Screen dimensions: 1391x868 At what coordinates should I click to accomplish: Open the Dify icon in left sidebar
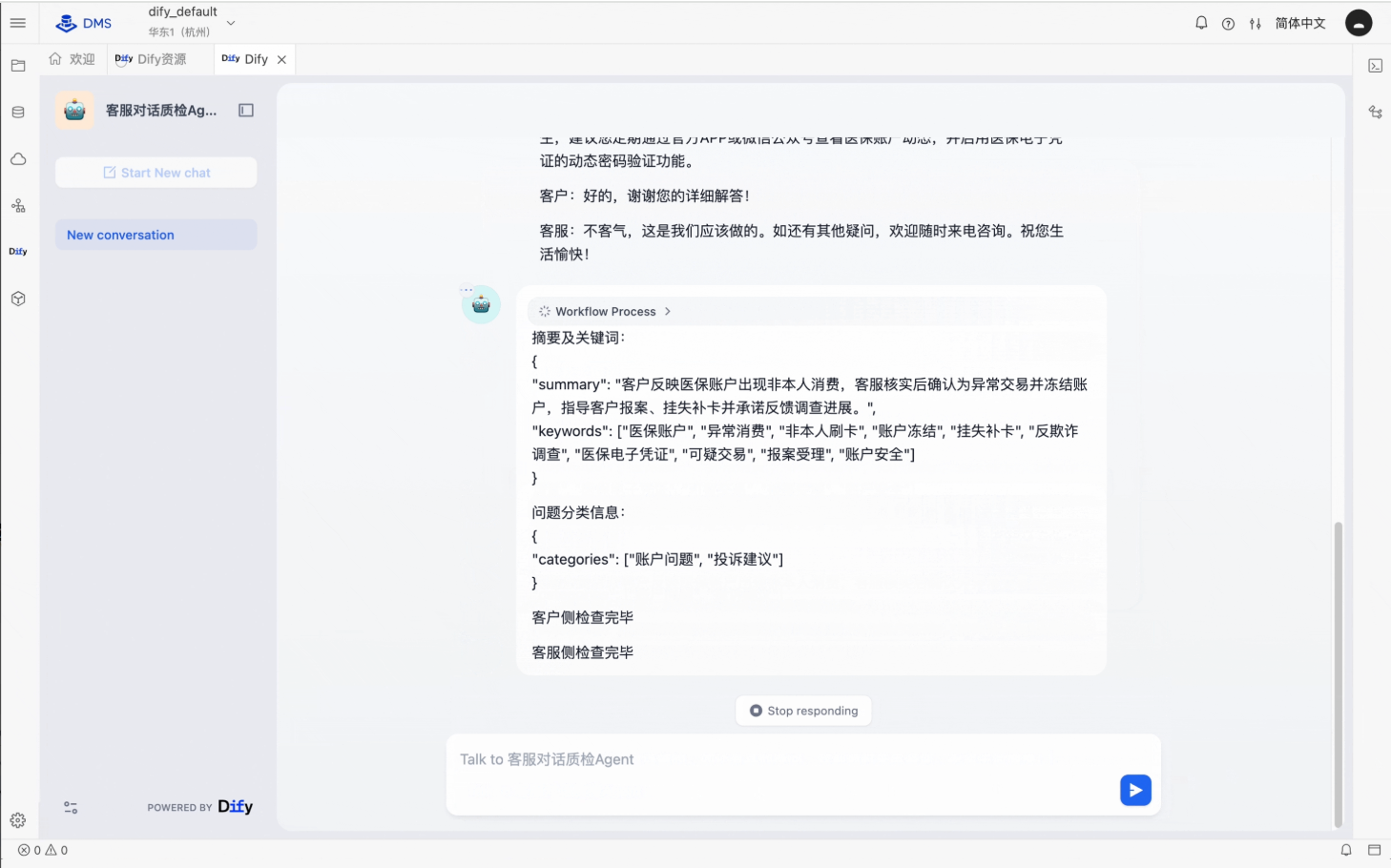coord(18,252)
